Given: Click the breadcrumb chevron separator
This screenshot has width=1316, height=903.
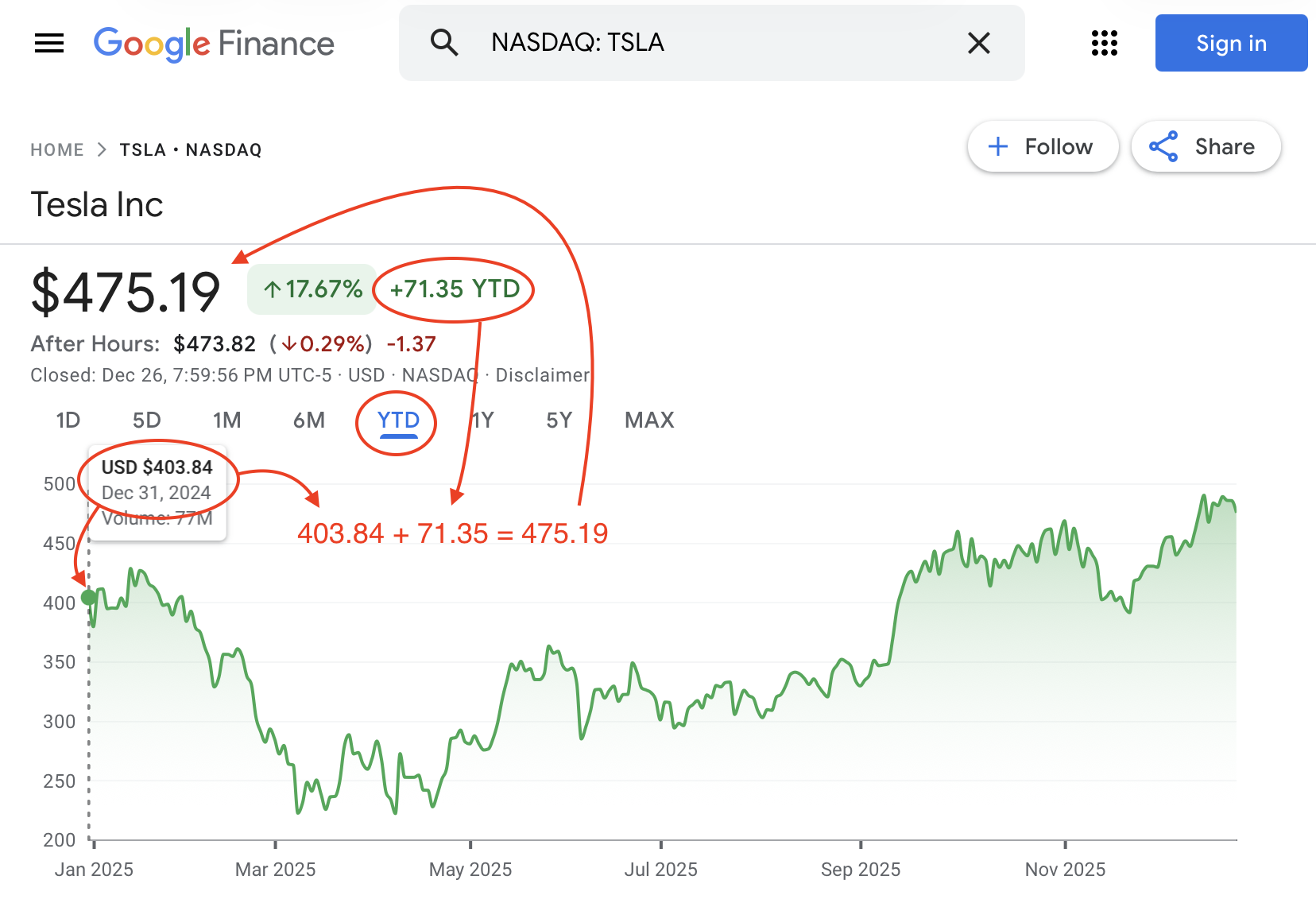Looking at the screenshot, I should tap(102, 150).
